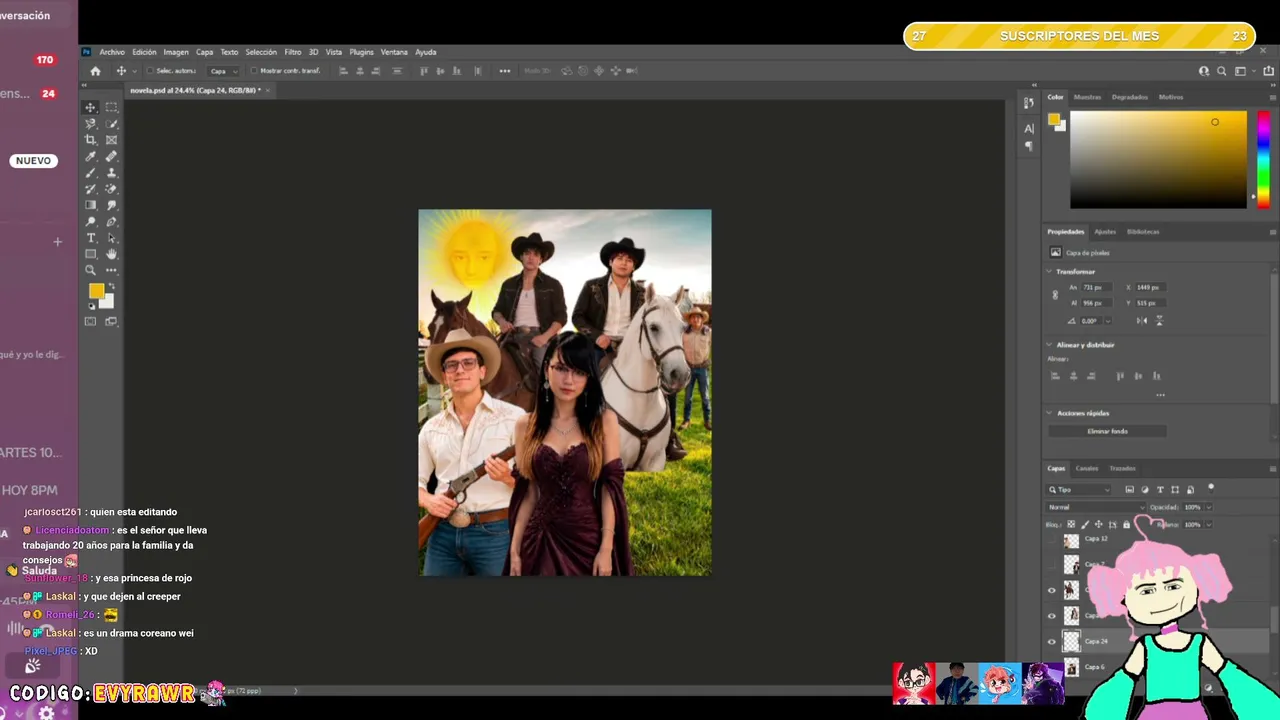
Task: Enable the Selec. autom. checkbox
Action: click(x=149, y=71)
